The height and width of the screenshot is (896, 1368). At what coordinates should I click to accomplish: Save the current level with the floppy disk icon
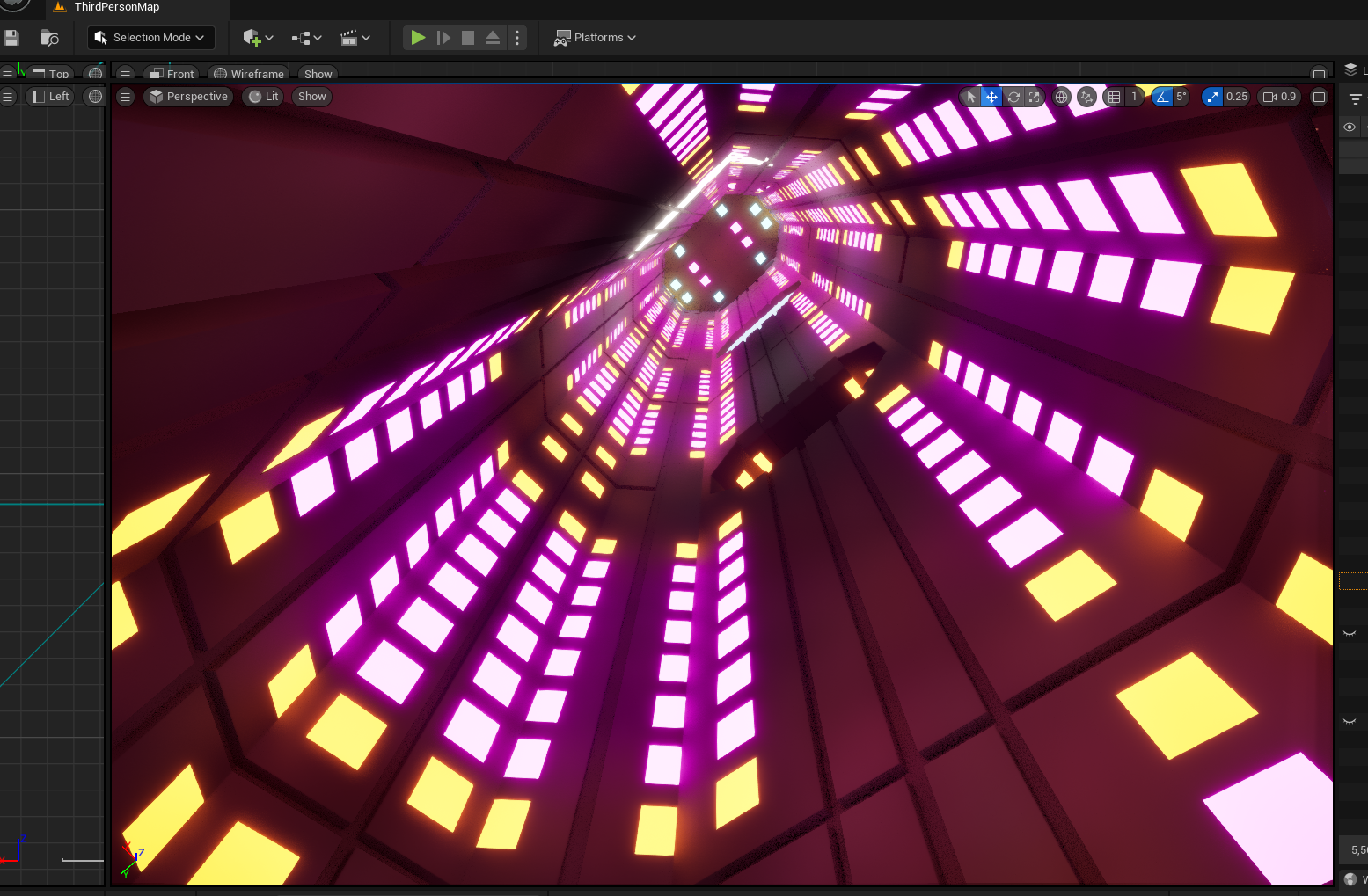pyautogui.click(x=11, y=38)
